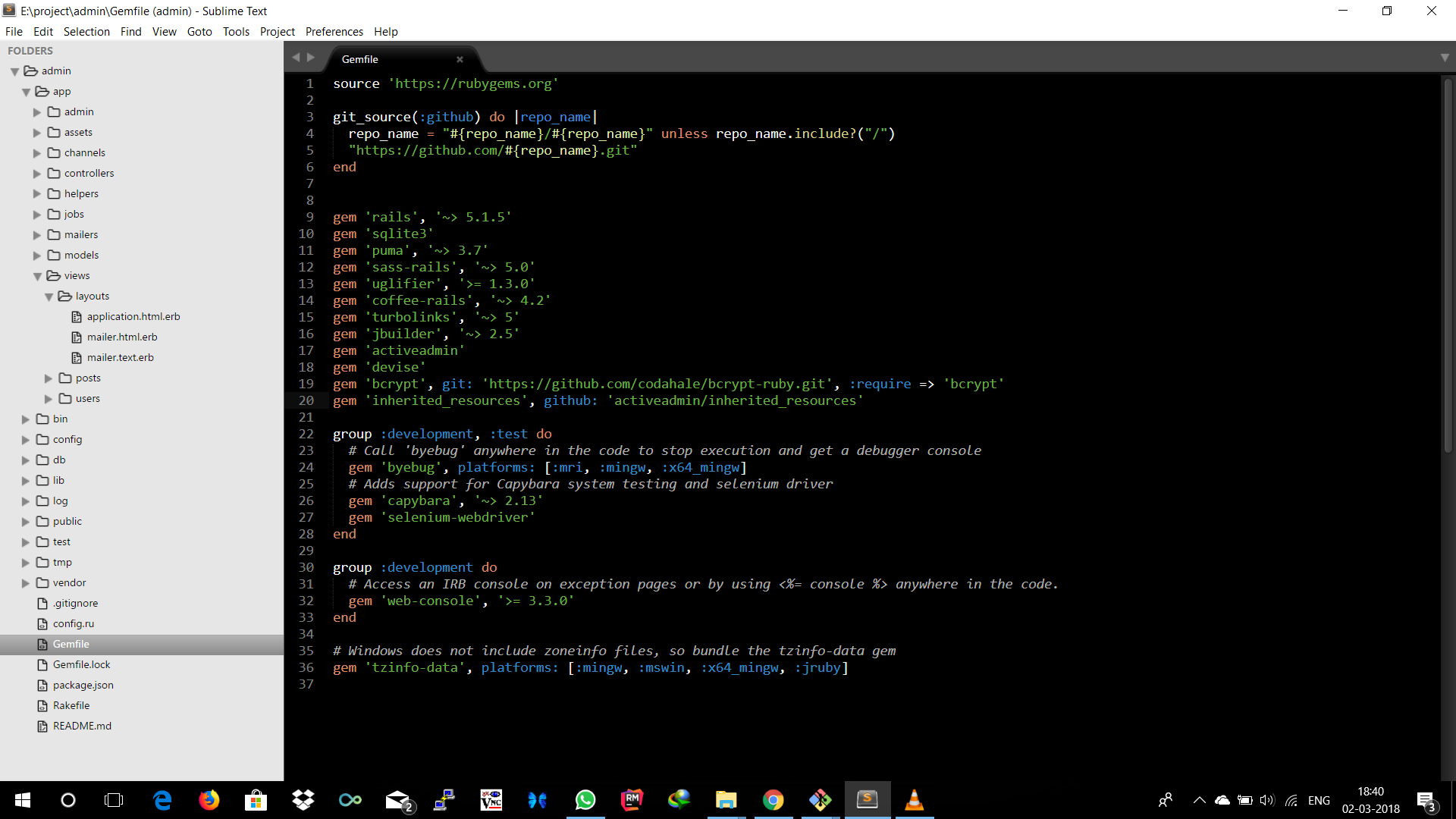The width and height of the screenshot is (1456, 819).
Task: Open VNC Viewer from the taskbar
Action: click(x=491, y=800)
